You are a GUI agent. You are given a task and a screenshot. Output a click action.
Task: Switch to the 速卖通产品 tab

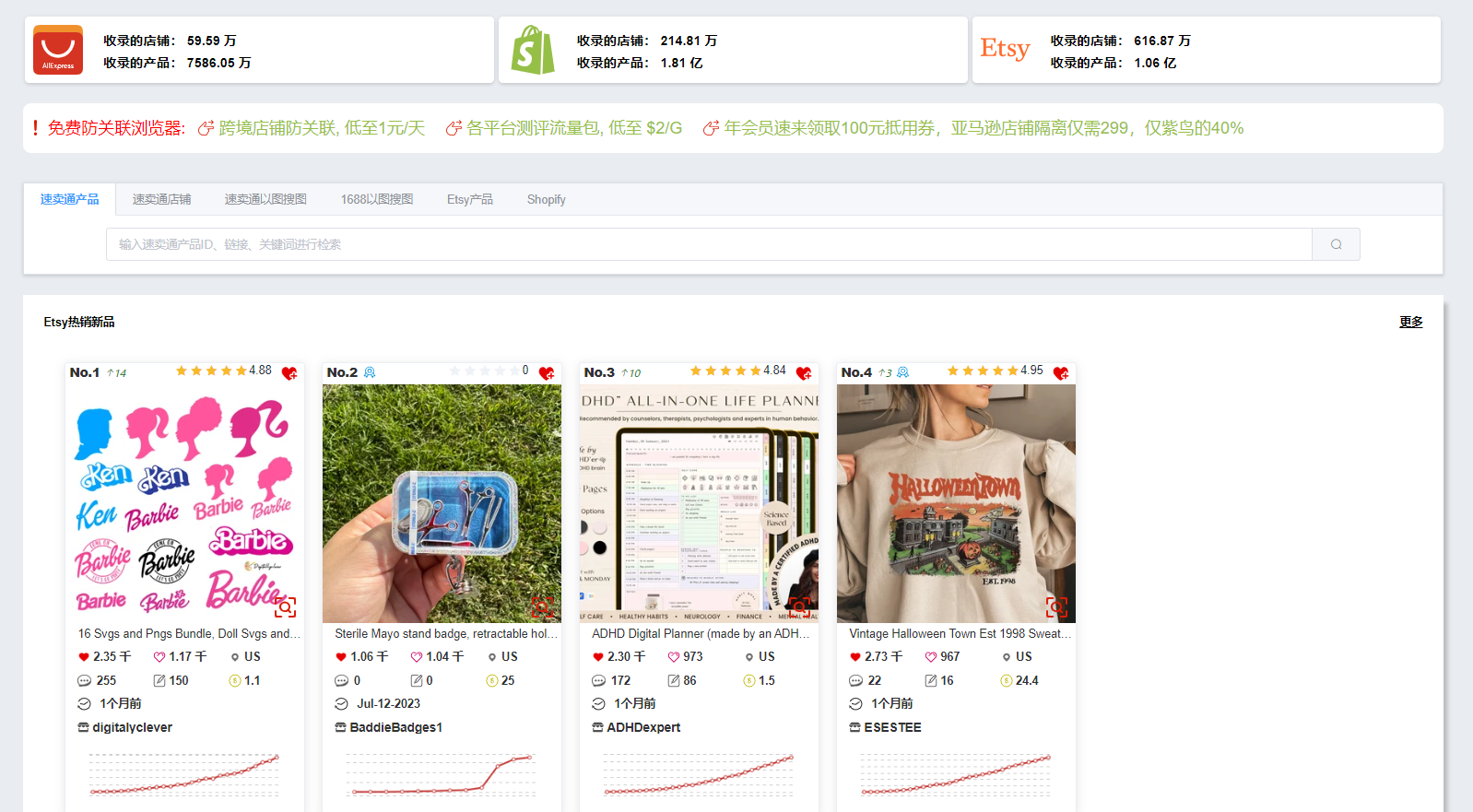[x=70, y=199]
